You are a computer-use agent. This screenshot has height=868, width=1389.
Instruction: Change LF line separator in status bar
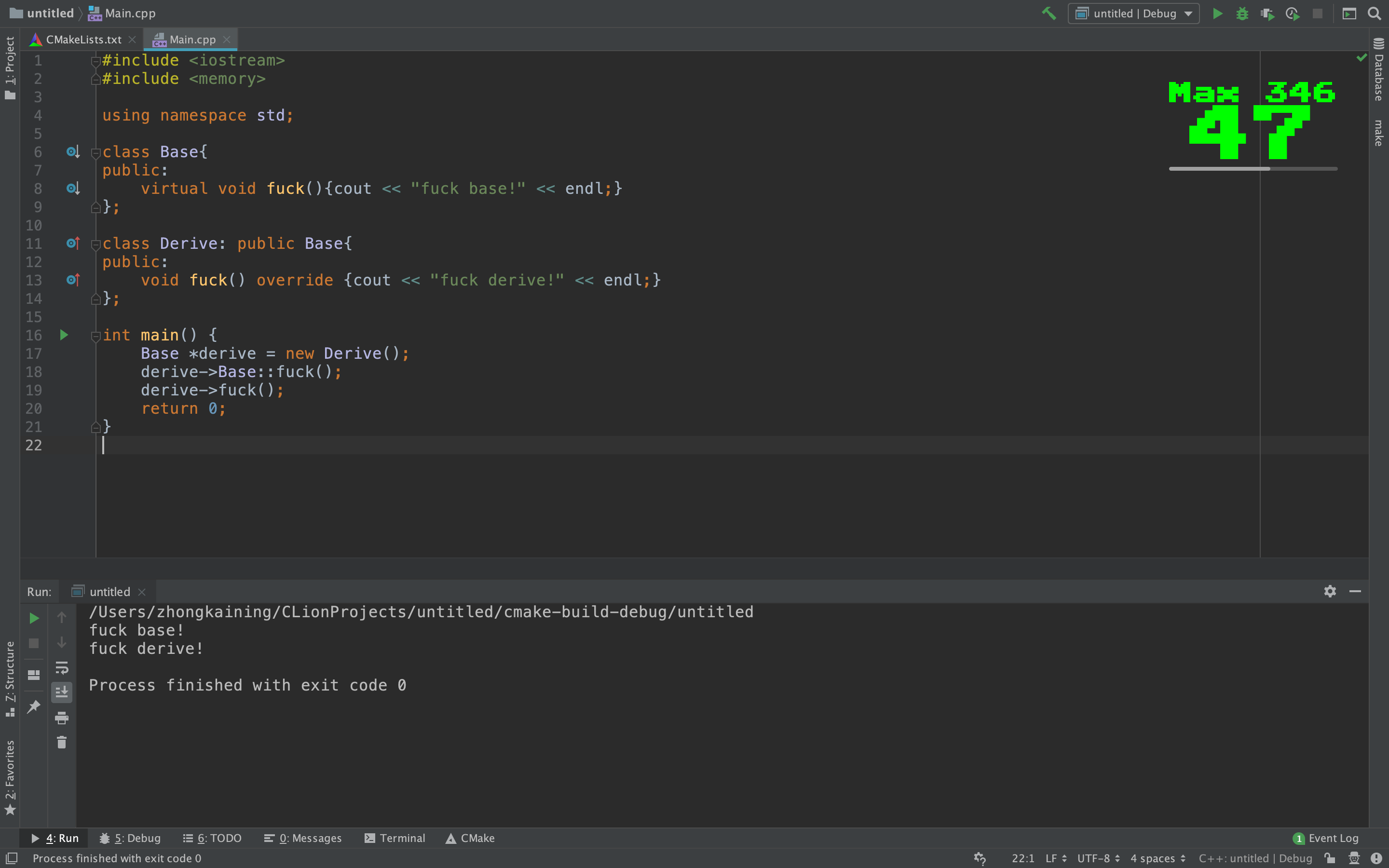point(1056,858)
